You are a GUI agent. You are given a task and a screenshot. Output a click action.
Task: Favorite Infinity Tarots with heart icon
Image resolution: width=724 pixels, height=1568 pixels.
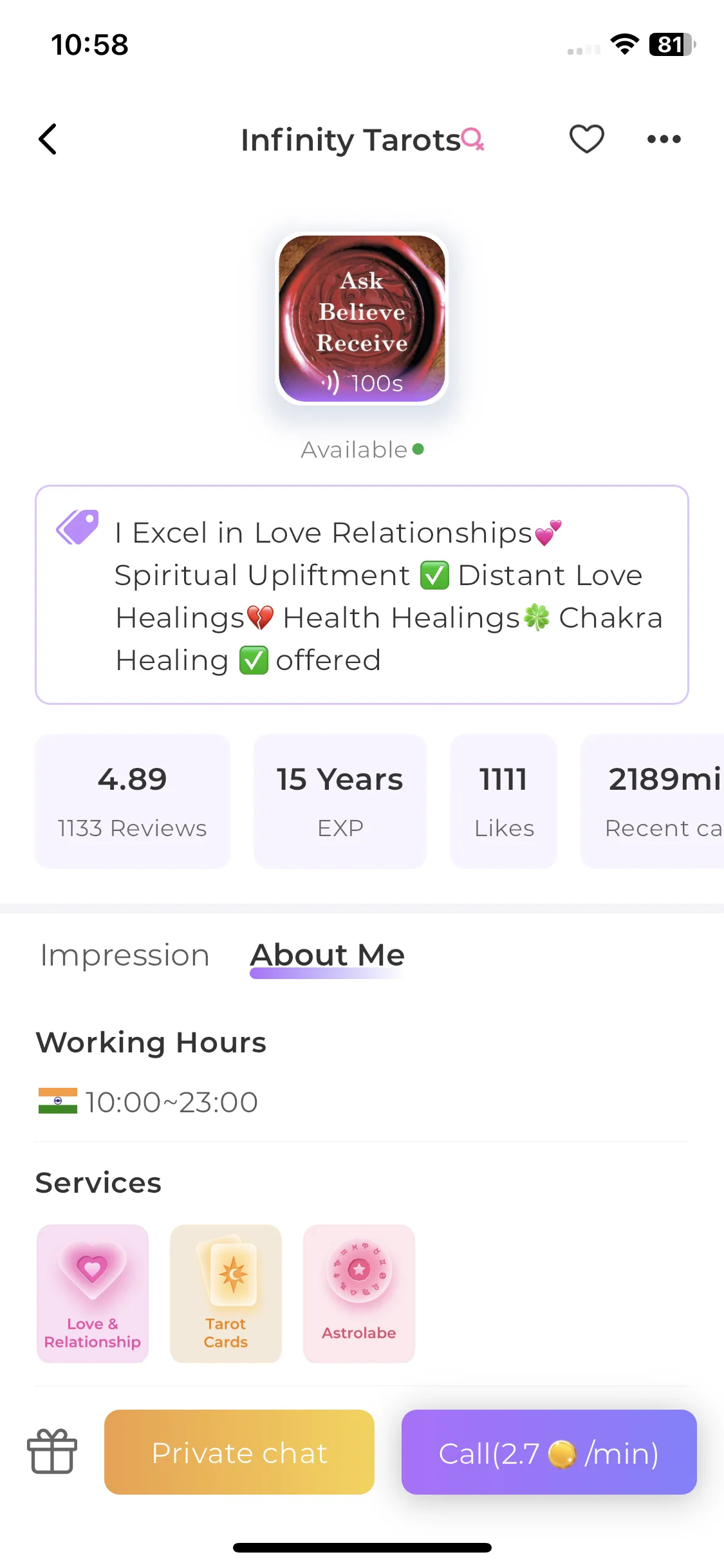[x=586, y=139]
